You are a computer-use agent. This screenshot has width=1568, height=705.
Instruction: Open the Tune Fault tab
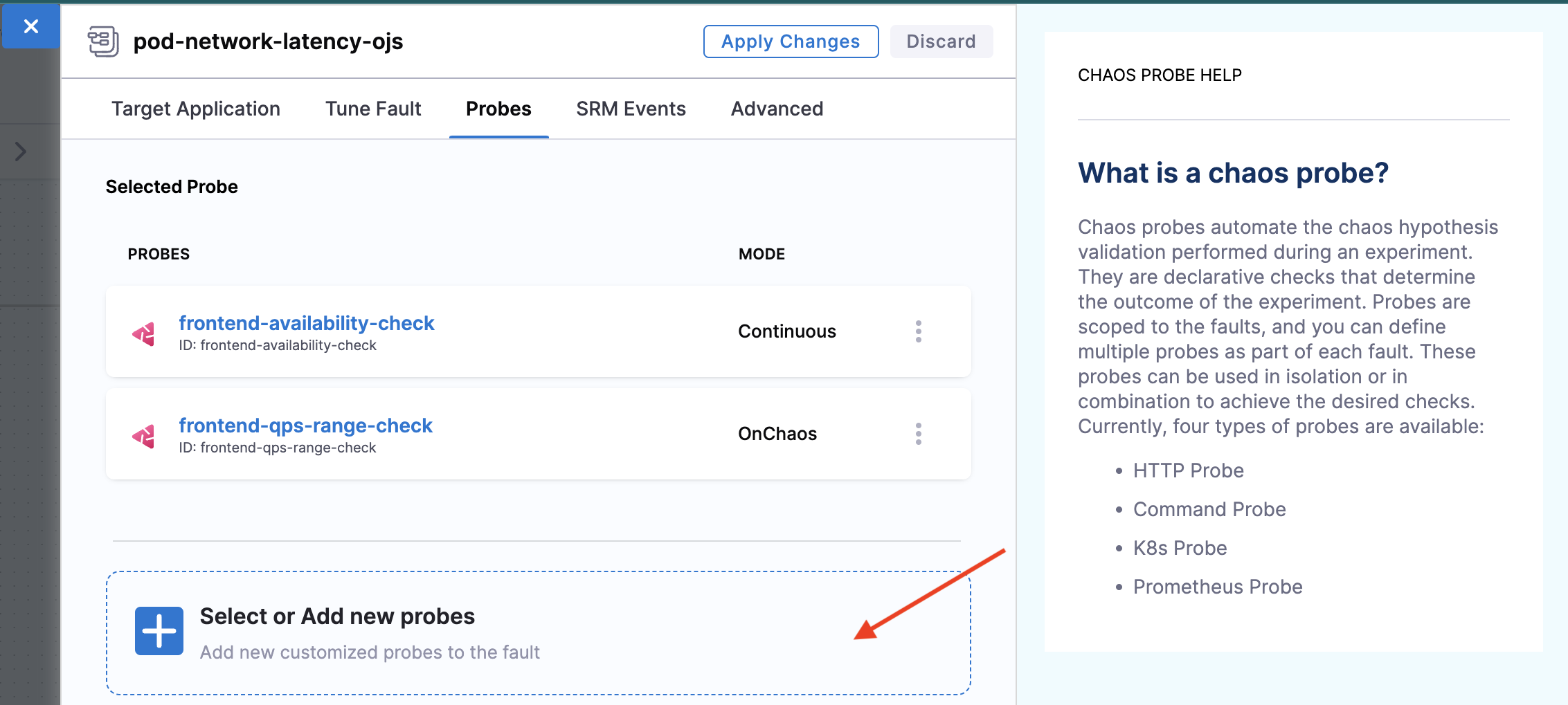(x=373, y=109)
